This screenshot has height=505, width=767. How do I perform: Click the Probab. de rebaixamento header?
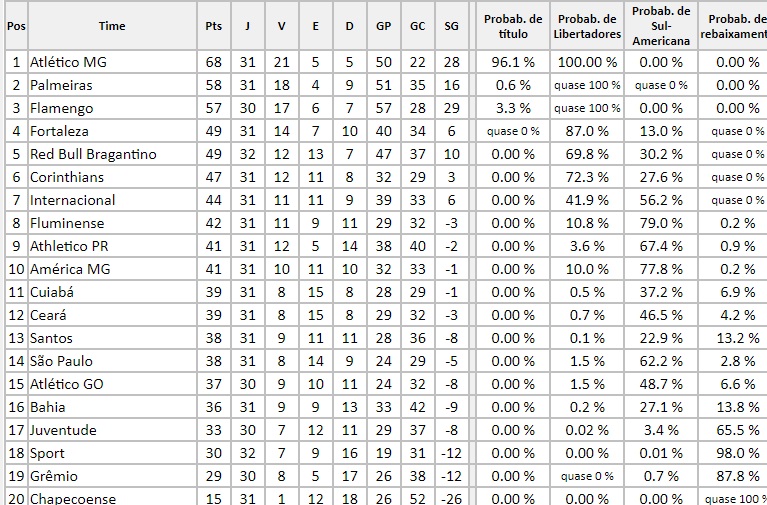[x=733, y=26]
